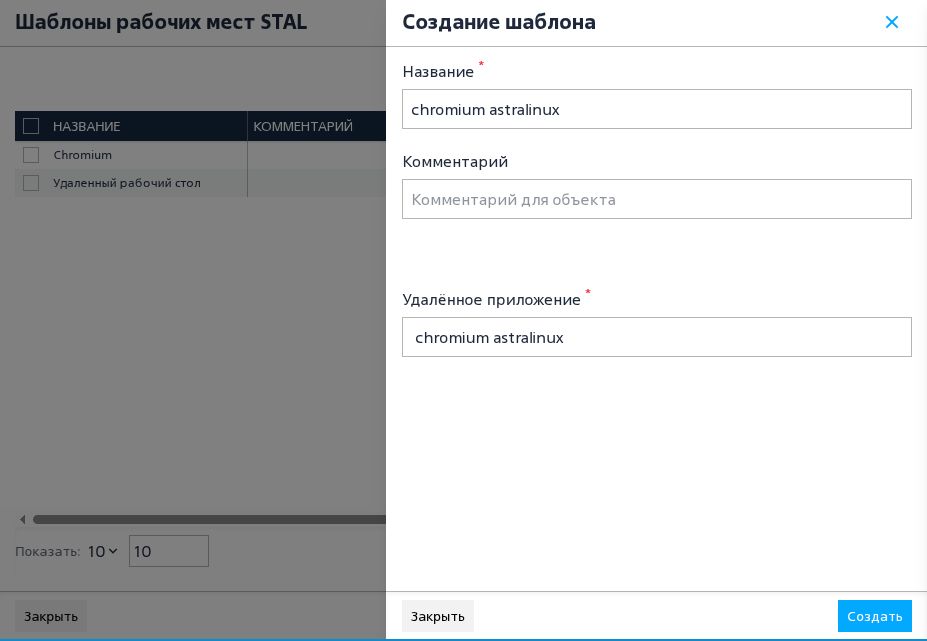Click the horizontal scrollbar left arrow

(x=22, y=519)
